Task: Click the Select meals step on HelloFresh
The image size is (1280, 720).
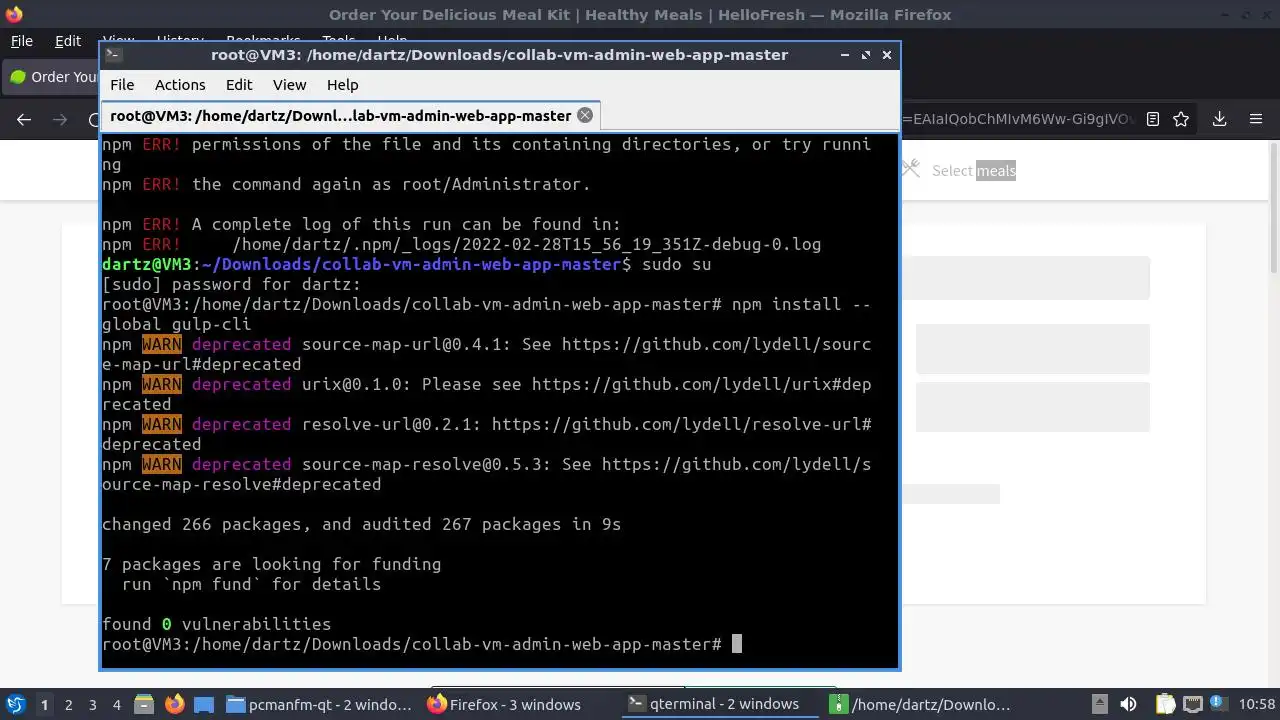Action: 973,171
